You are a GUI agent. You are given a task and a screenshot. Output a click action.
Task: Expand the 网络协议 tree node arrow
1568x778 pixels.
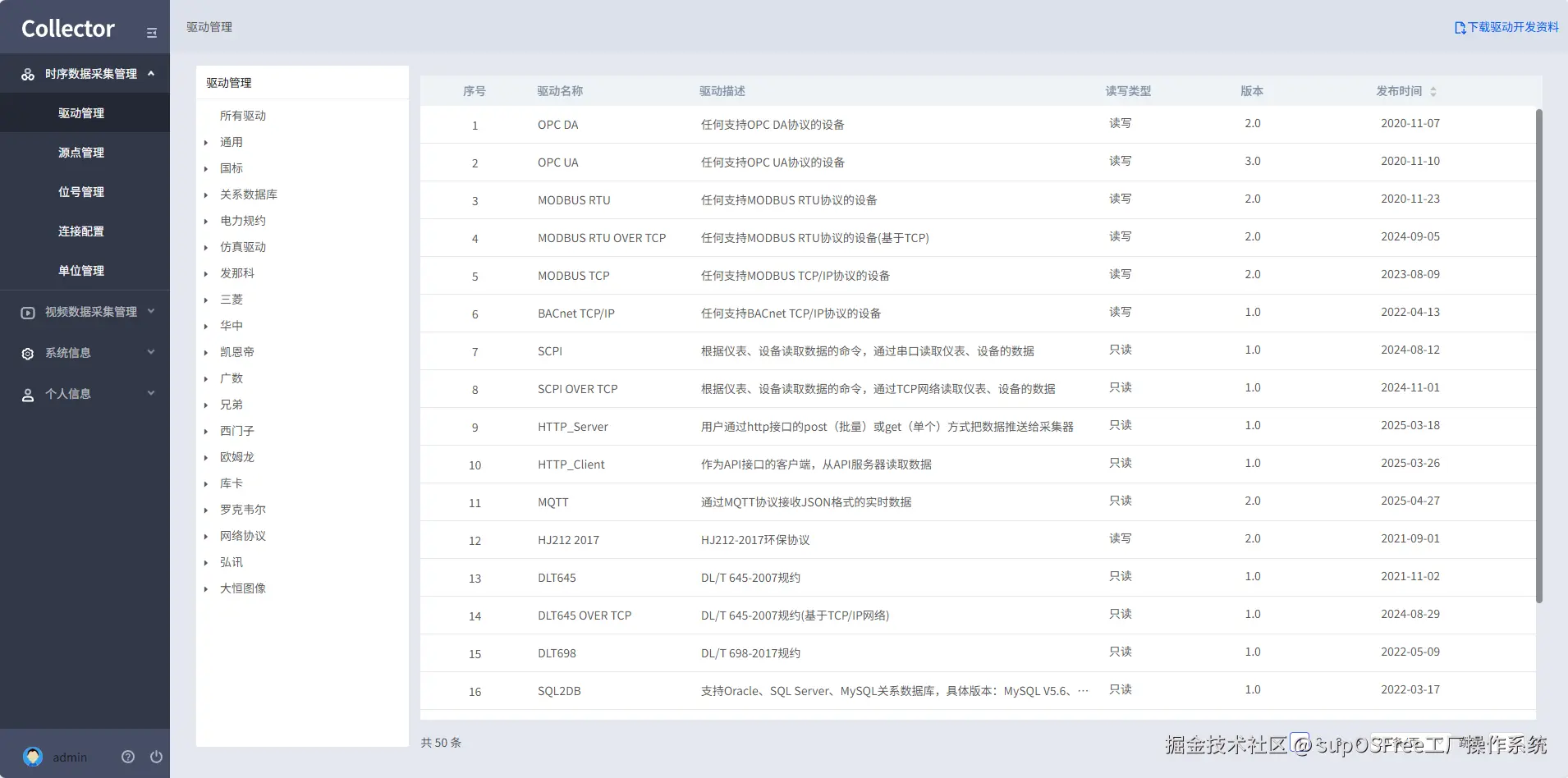click(x=206, y=537)
